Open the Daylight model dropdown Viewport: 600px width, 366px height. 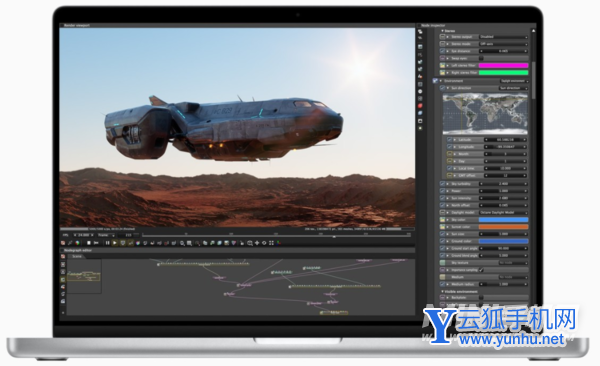(504, 212)
